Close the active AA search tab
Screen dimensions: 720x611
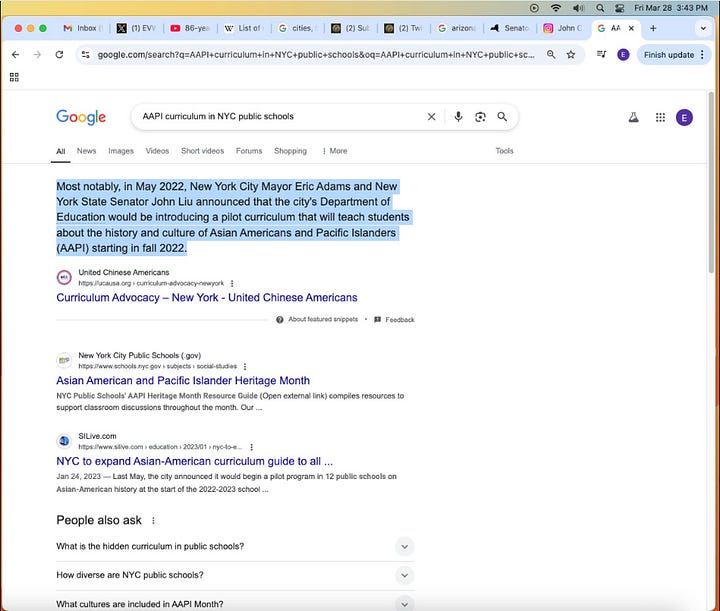(x=631, y=28)
